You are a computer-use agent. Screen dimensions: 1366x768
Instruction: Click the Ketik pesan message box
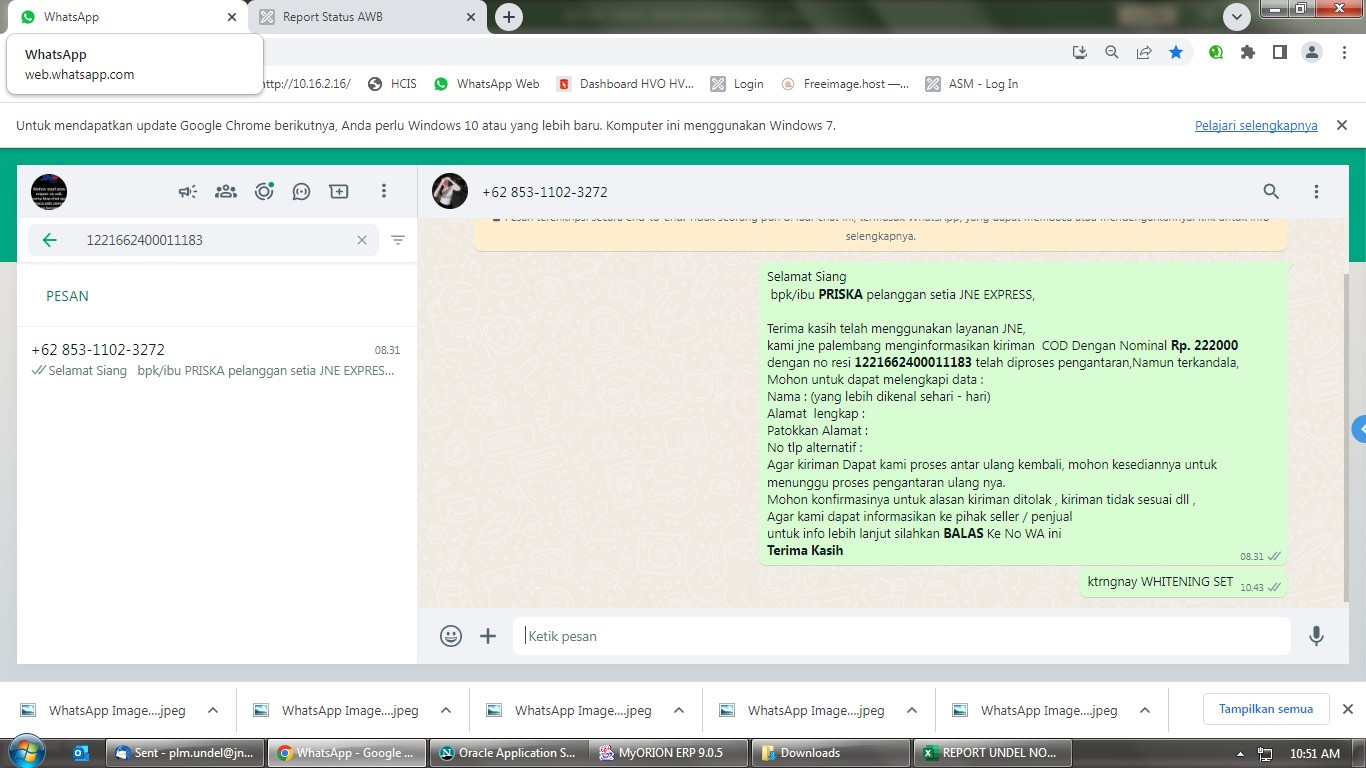(x=901, y=636)
